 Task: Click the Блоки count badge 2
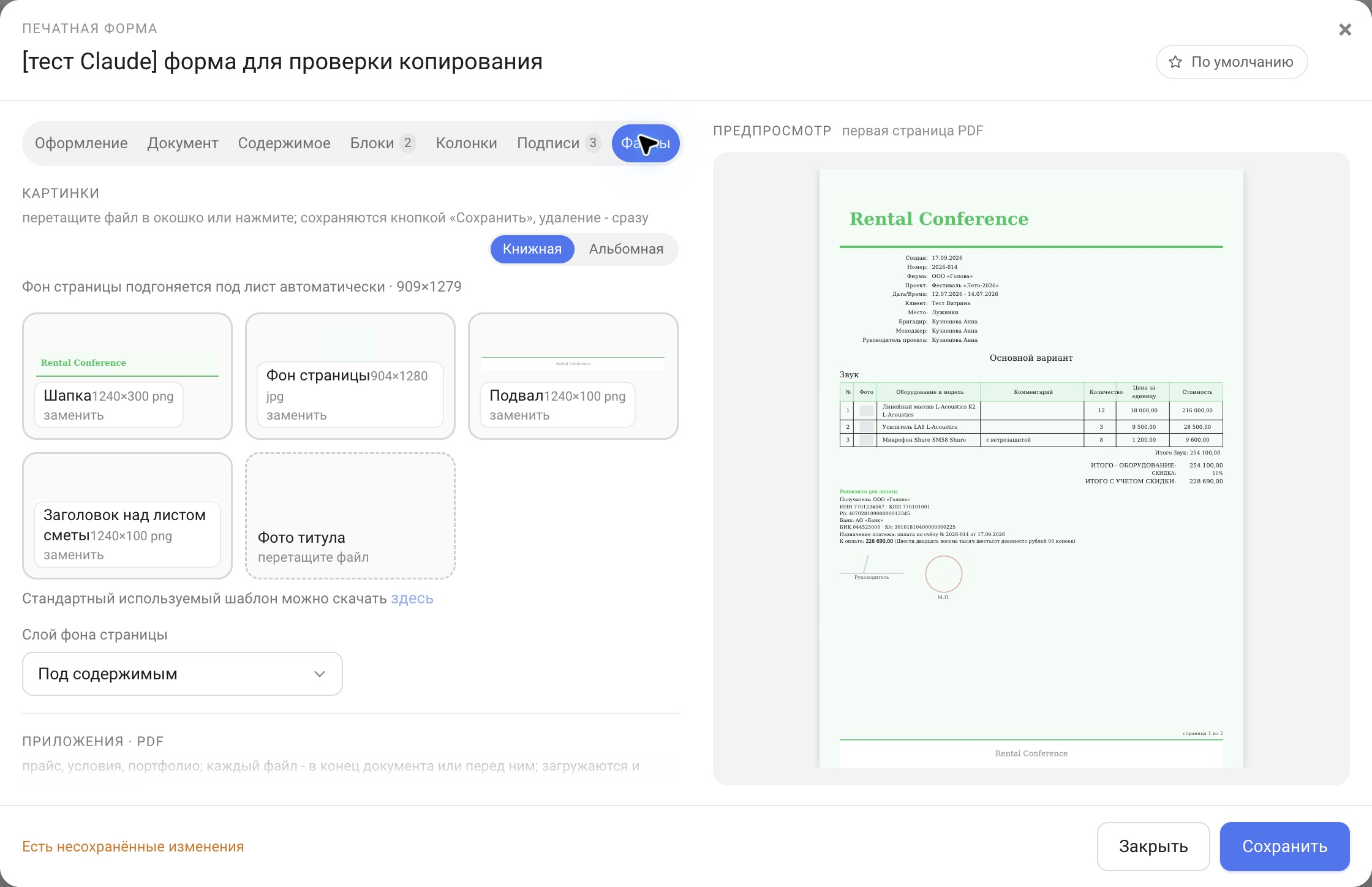tap(408, 143)
